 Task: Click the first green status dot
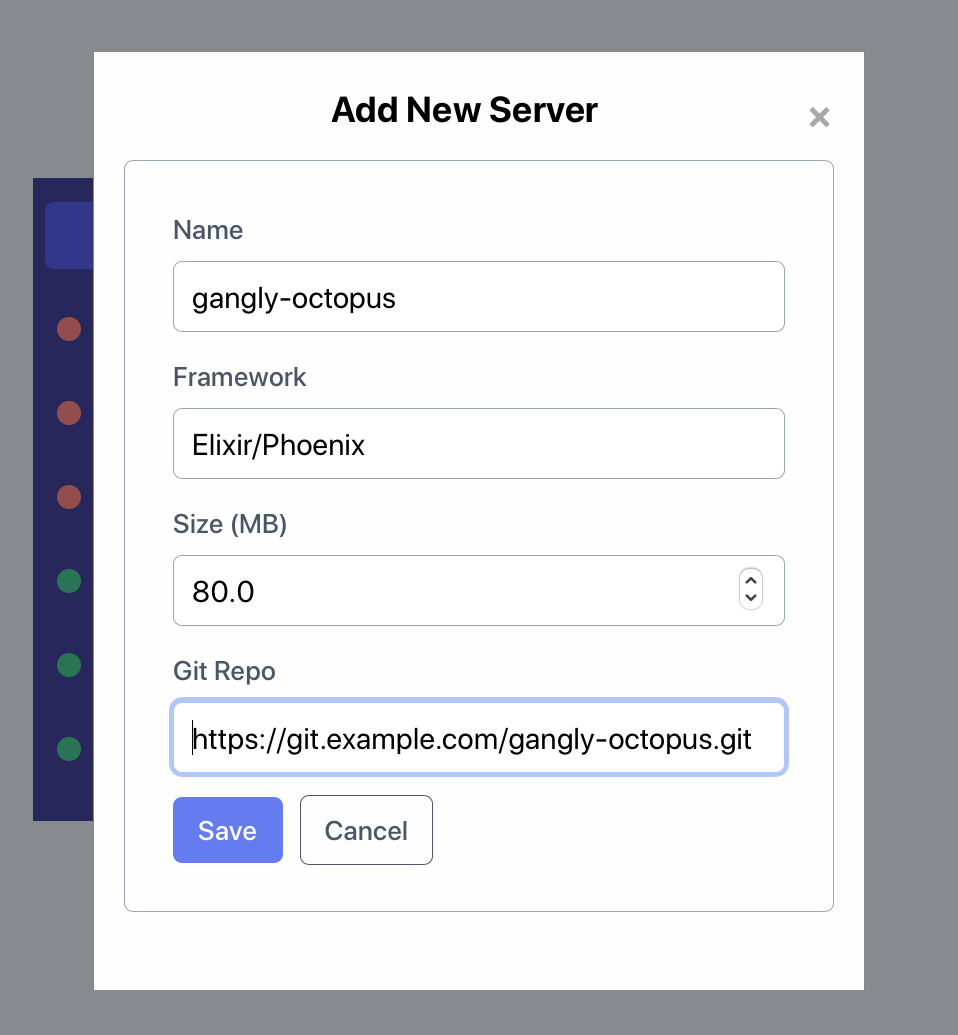click(69, 581)
